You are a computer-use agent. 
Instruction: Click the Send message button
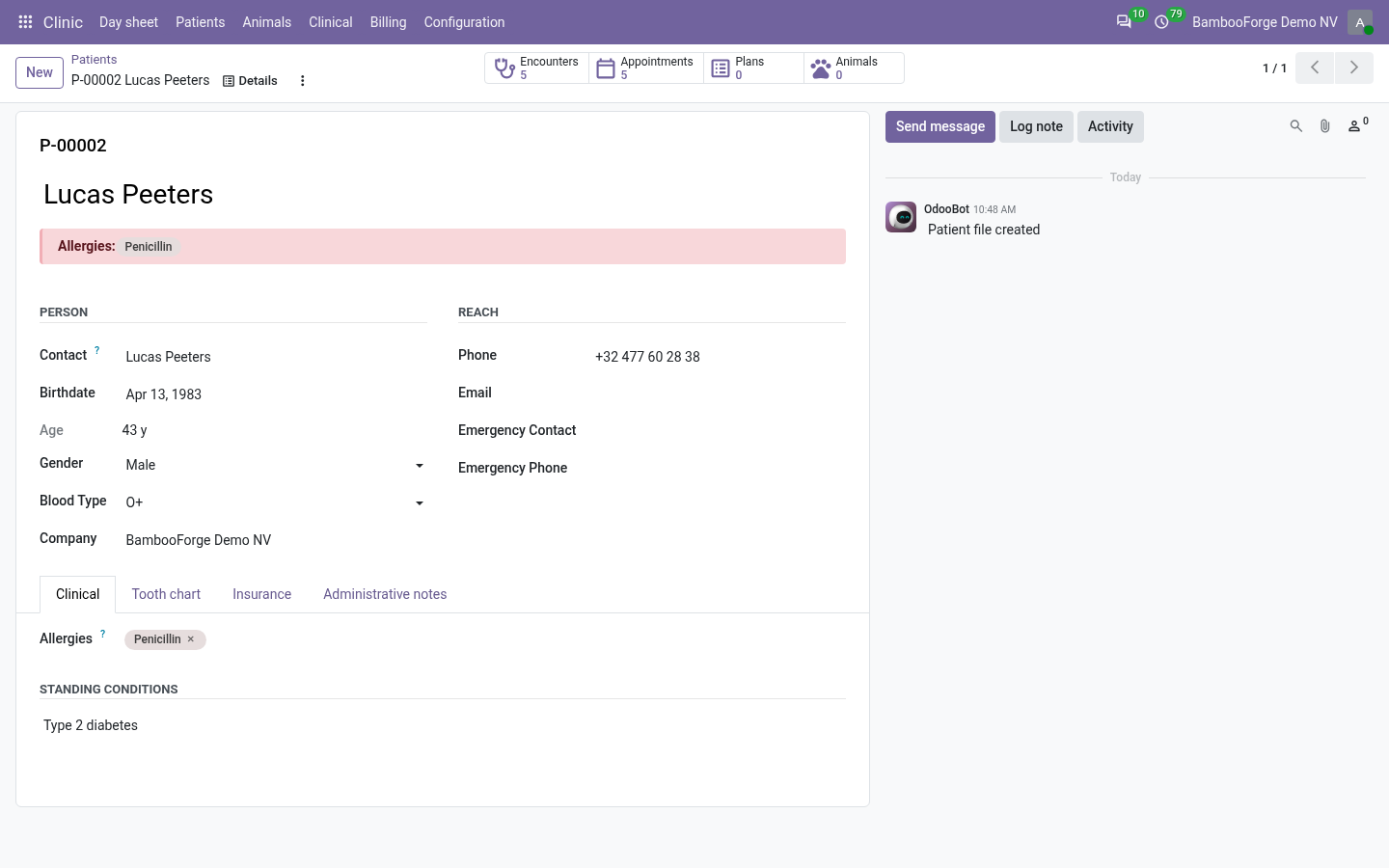[x=940, y=126]
